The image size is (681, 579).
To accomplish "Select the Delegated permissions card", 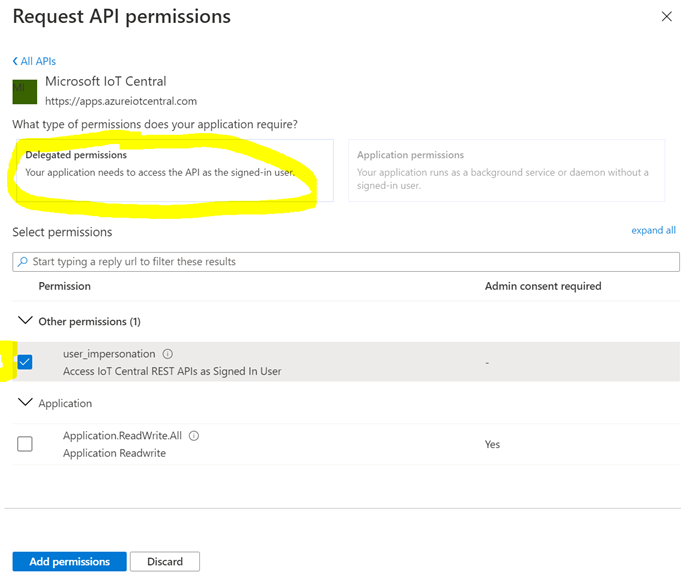I will click(x=175, y=170).
